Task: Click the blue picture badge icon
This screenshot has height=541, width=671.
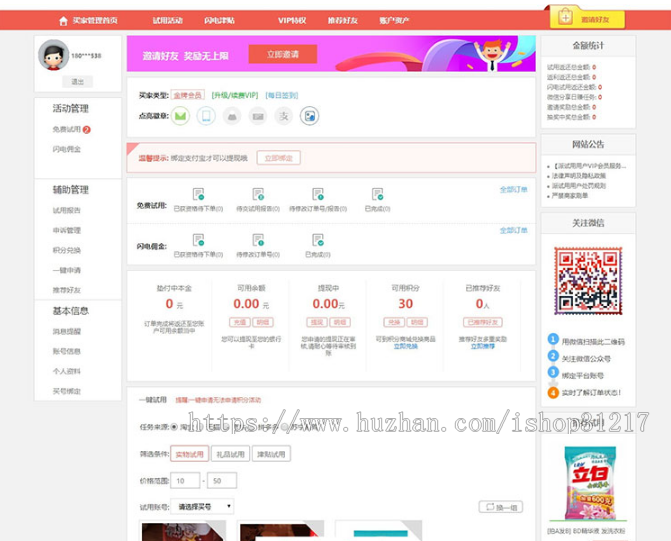Action: (309, 116)
